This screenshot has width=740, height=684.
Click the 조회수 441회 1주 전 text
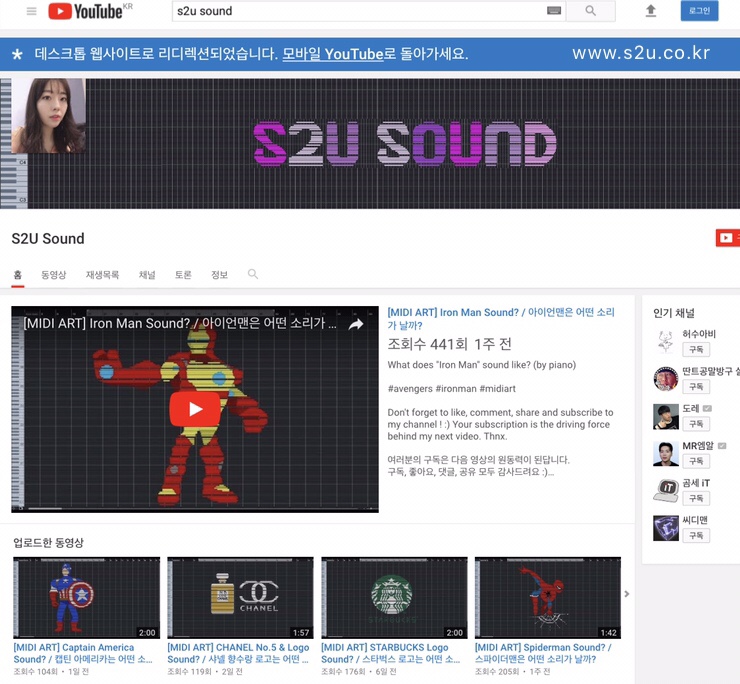pyautogui.click(x=449, y=344)
